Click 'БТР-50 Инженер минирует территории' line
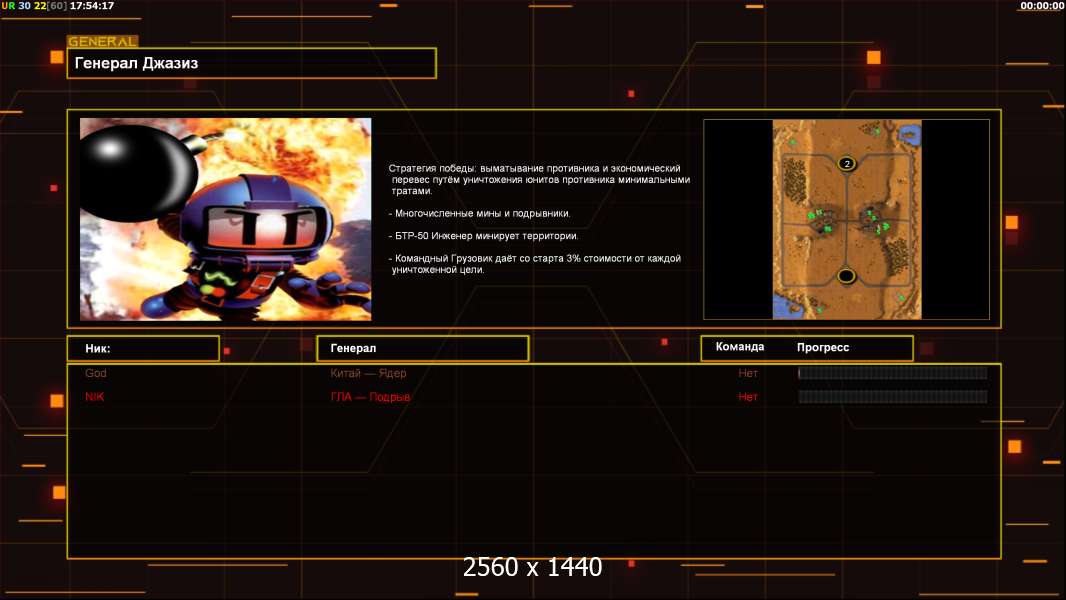 (x=483, y=236)
